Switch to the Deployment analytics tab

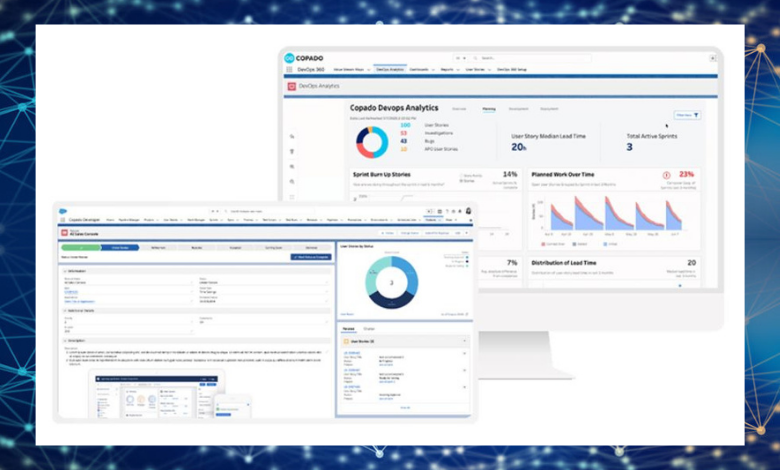(549, 109)
